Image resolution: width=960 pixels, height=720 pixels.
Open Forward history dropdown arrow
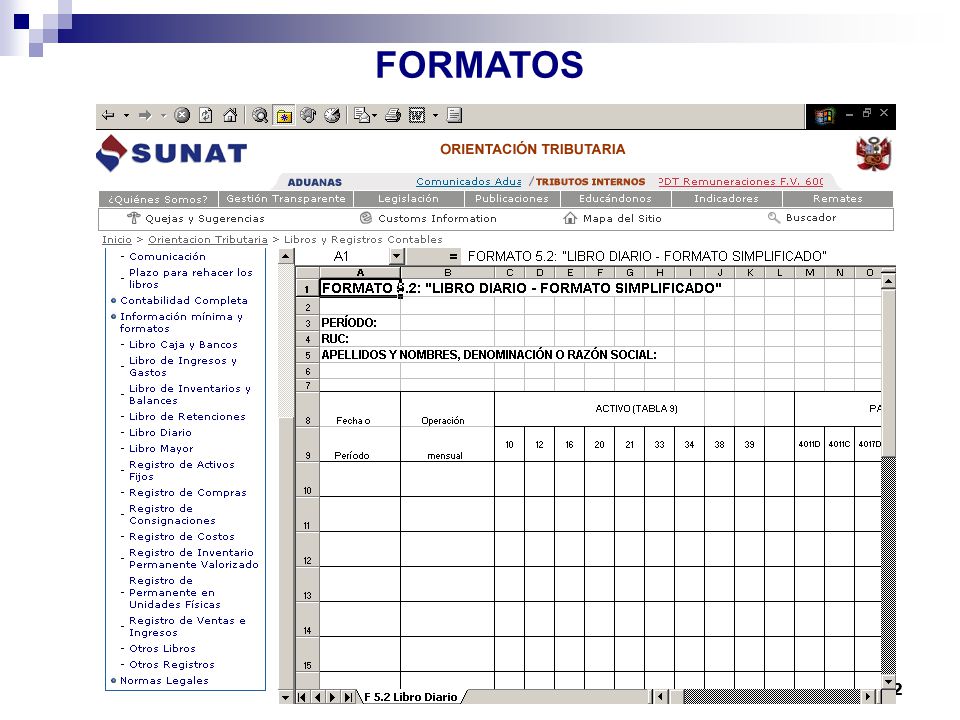tap(163, 115)
